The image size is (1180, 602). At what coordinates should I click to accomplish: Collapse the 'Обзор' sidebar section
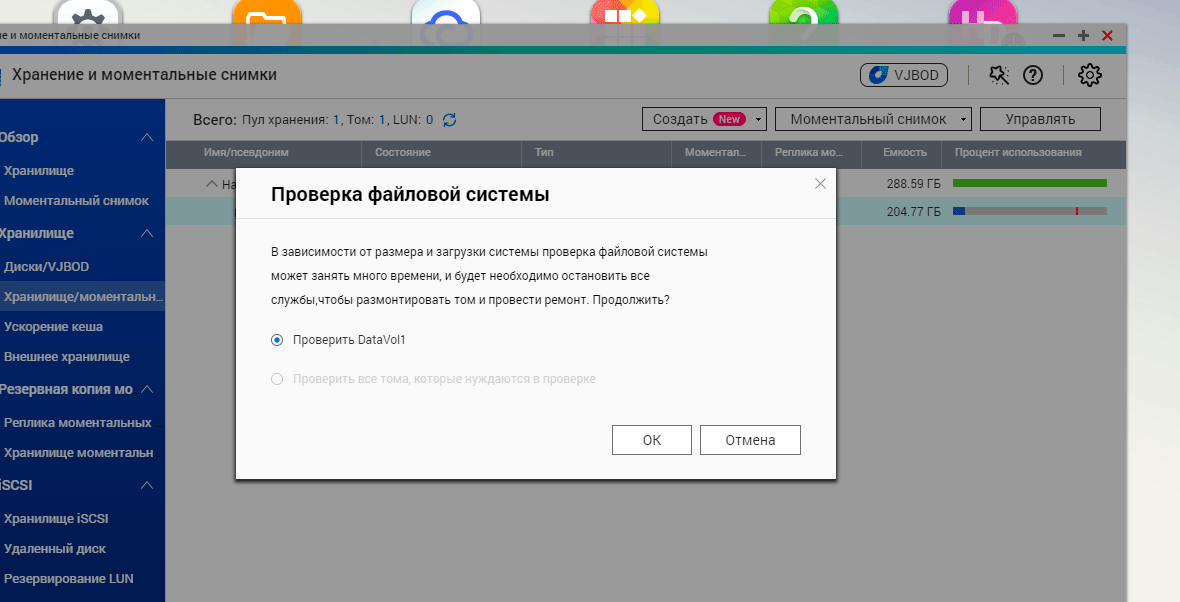(x=147, y=137)
